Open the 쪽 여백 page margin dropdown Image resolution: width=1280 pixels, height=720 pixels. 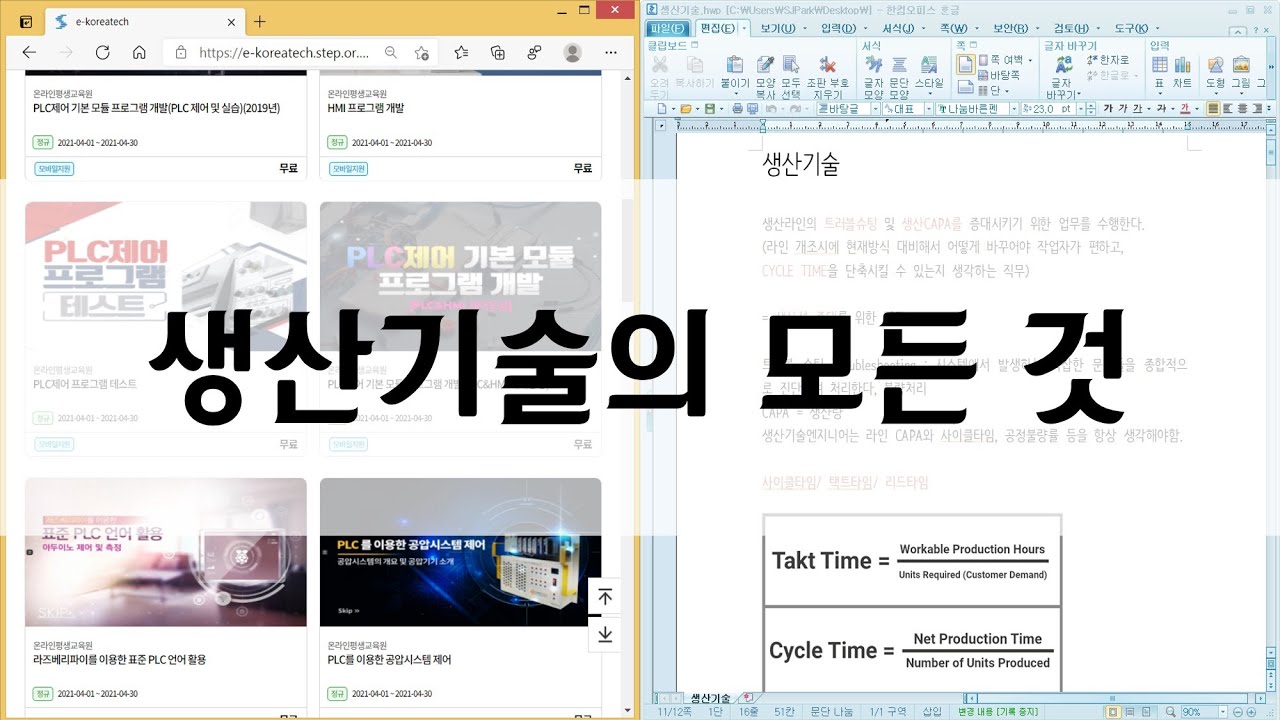(x=1004, y=60)
